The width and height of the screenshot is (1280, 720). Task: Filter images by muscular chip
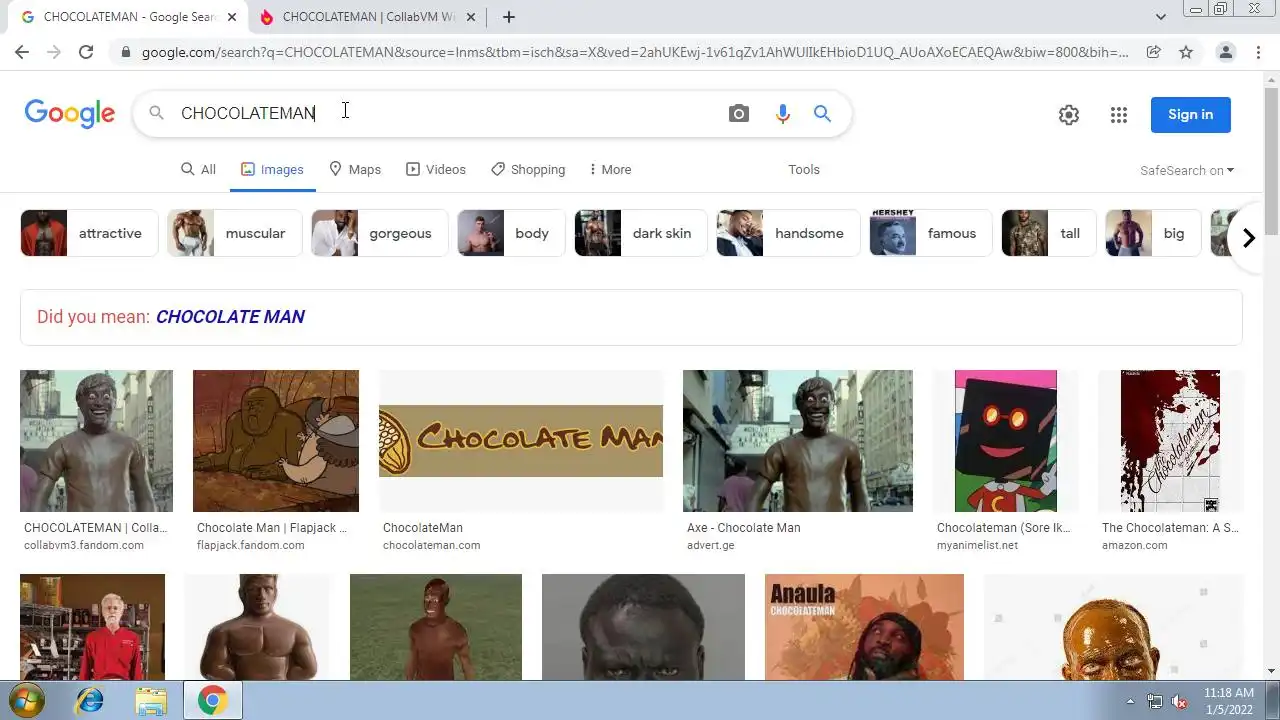(x=234, y=233)
